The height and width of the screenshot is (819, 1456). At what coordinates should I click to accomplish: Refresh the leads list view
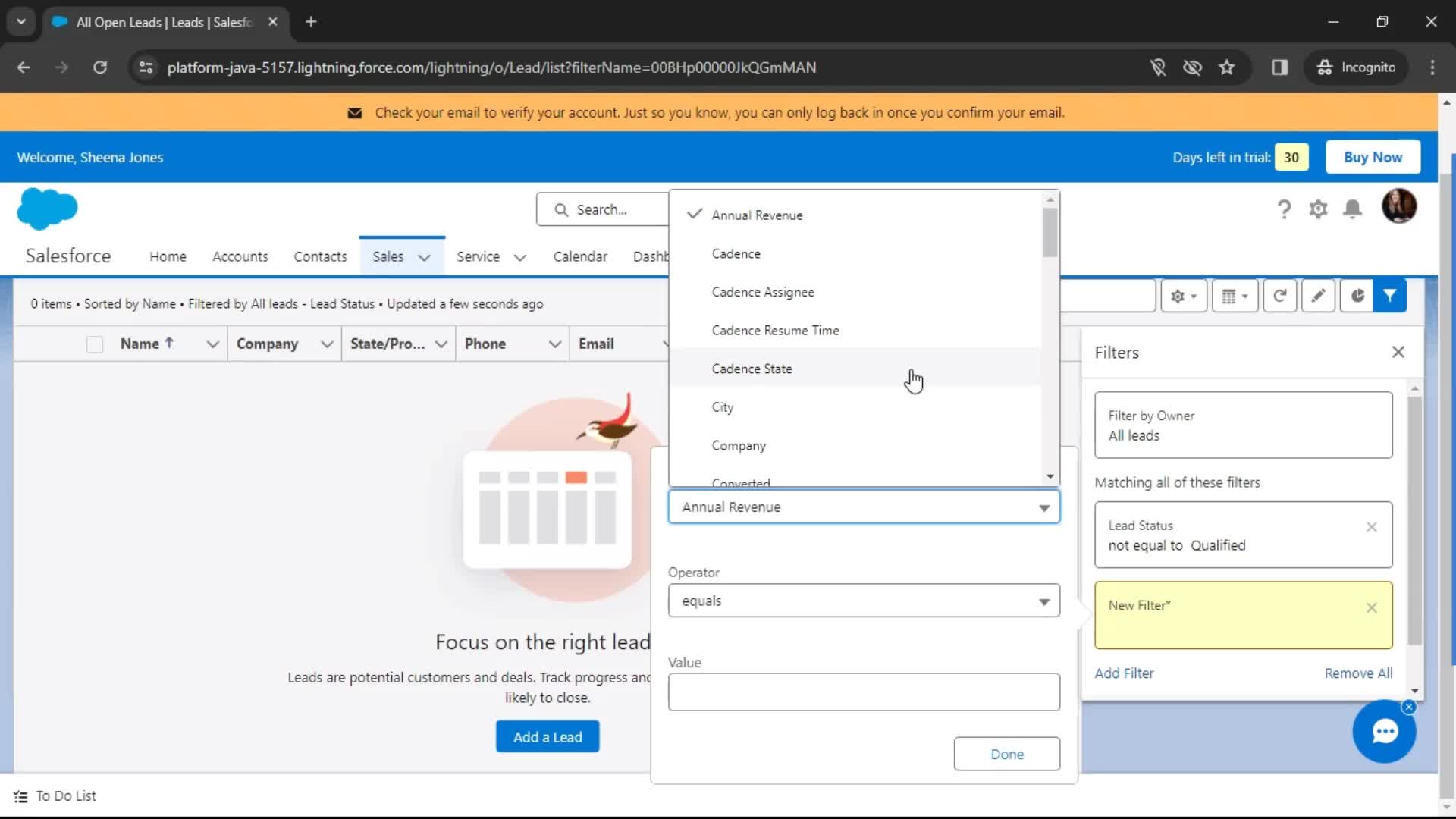click(x=1279, y=296)
